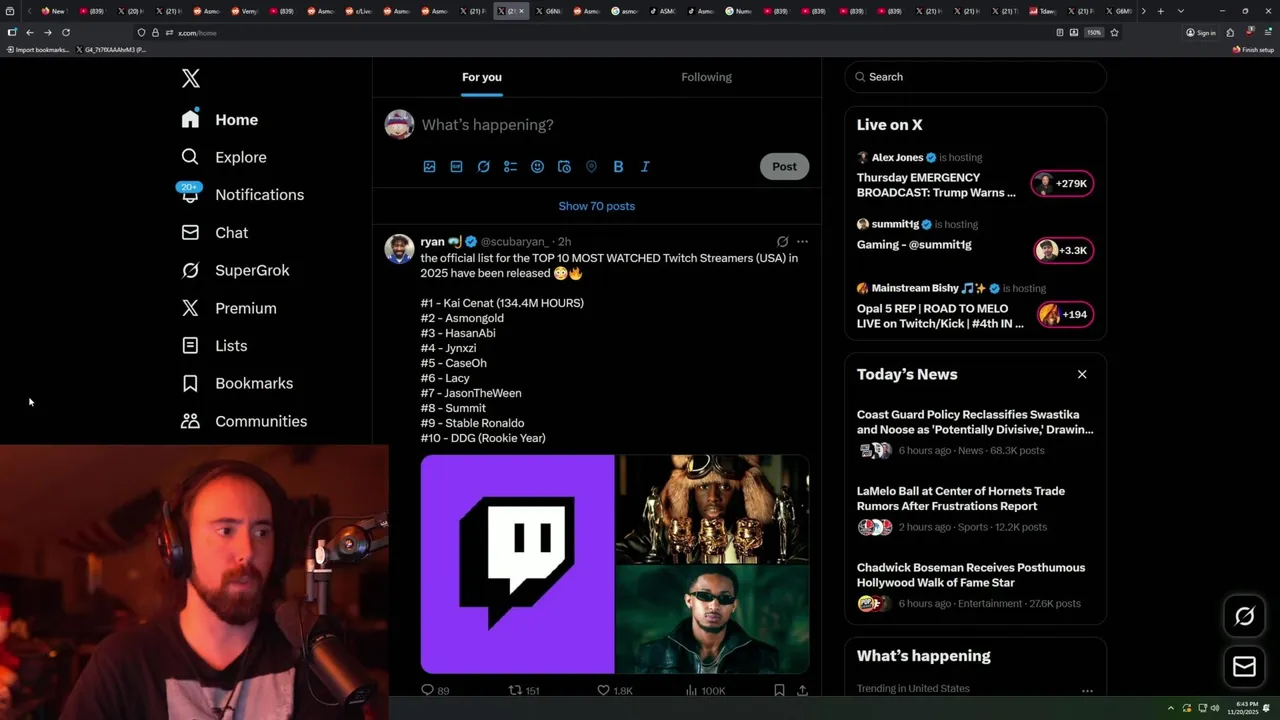Click Grok explain icon on ryan's post
This screenshot has width=1280, height=720.
click(x=782, y=242)
